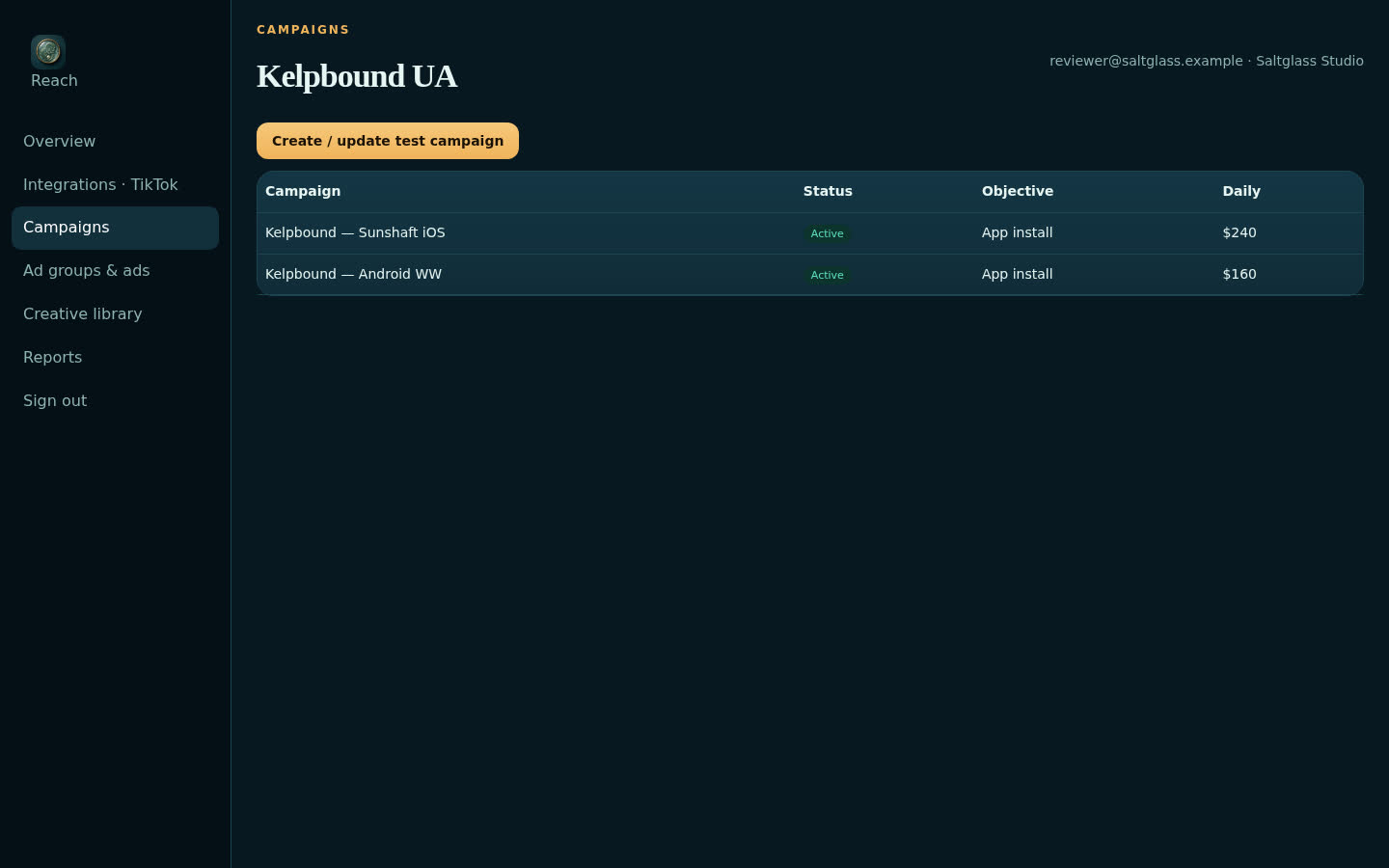Screen dimensions: 1389x868
Task: Click the Campaign column header
Action: pyautogui.click(x=303, y=191)
